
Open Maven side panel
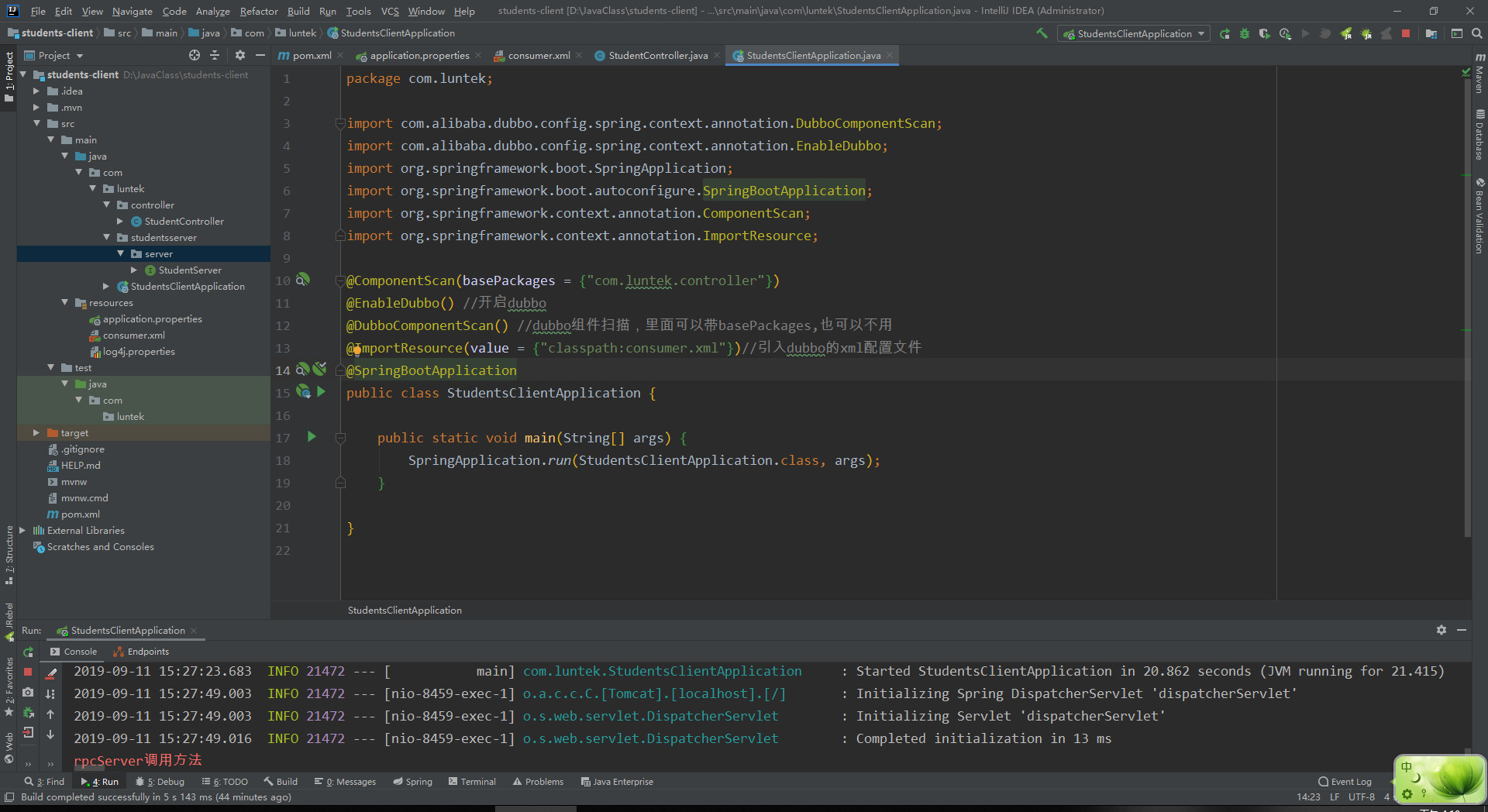(1479, 73)
